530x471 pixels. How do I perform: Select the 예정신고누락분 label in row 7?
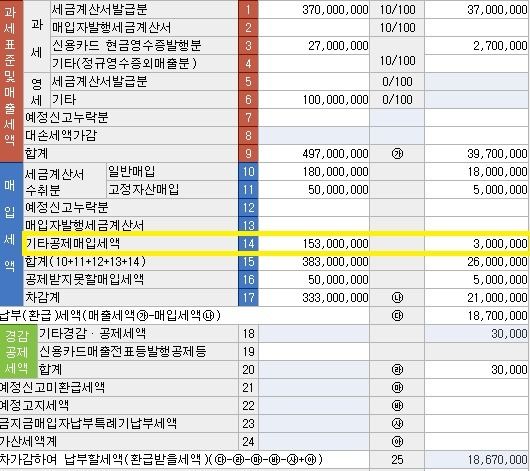coord(67,117)
